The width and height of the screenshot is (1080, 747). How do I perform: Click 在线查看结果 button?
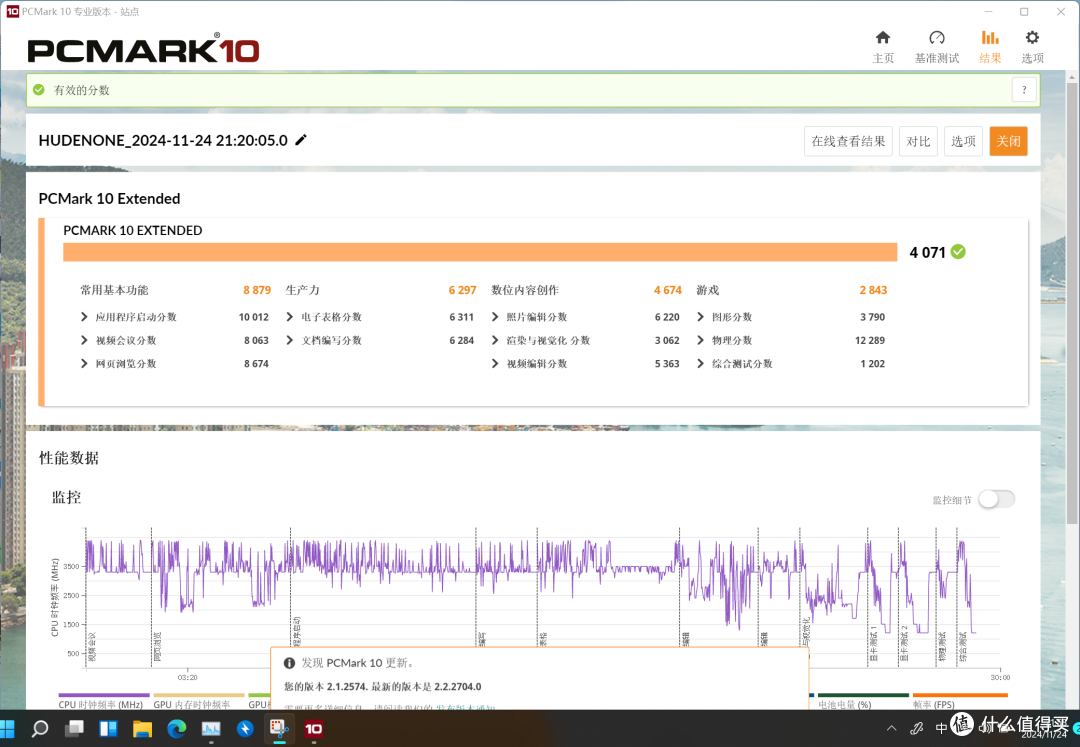click(x=848, y=141)
